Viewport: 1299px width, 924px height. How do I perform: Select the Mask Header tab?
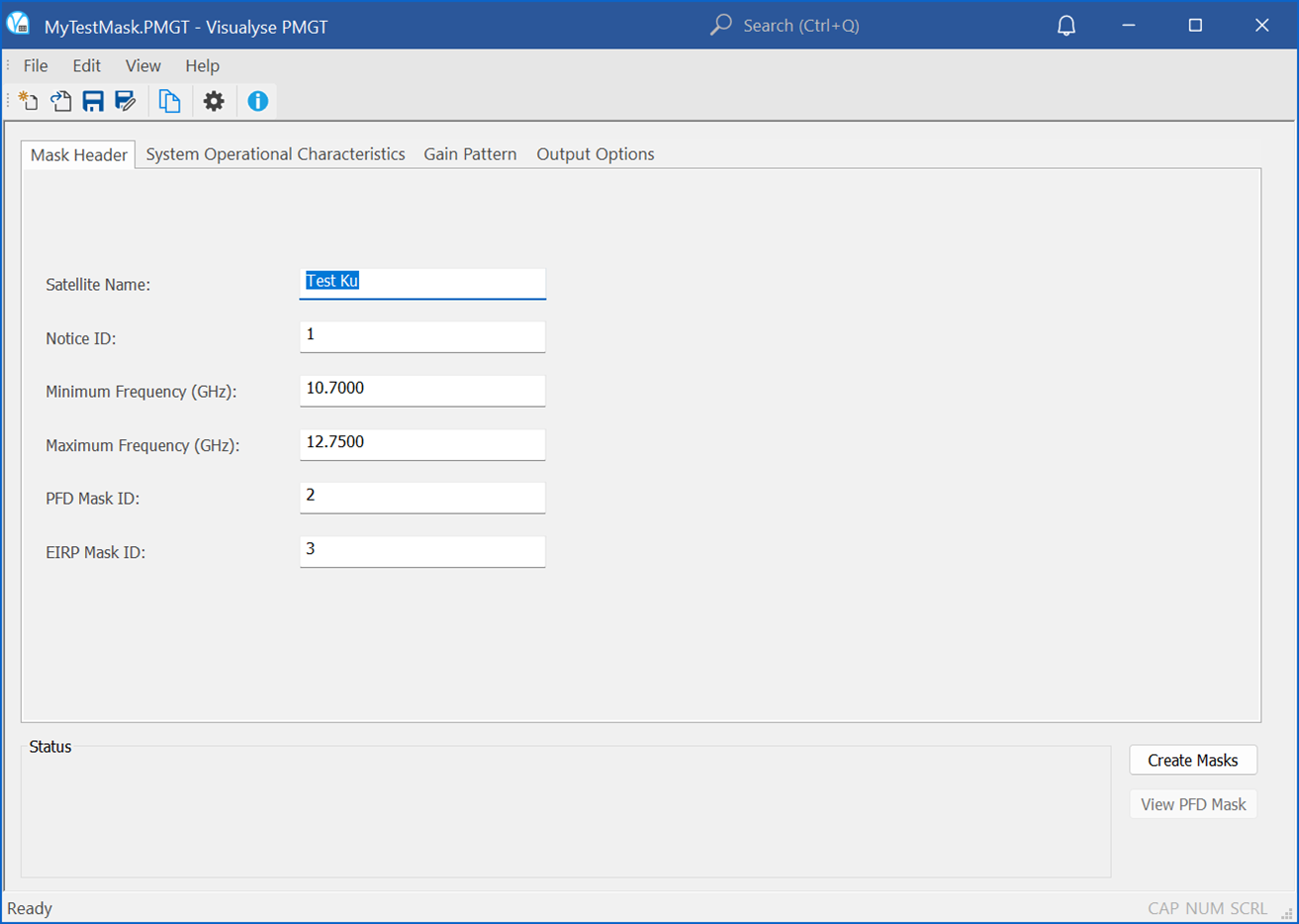click(x=78, y=154)
